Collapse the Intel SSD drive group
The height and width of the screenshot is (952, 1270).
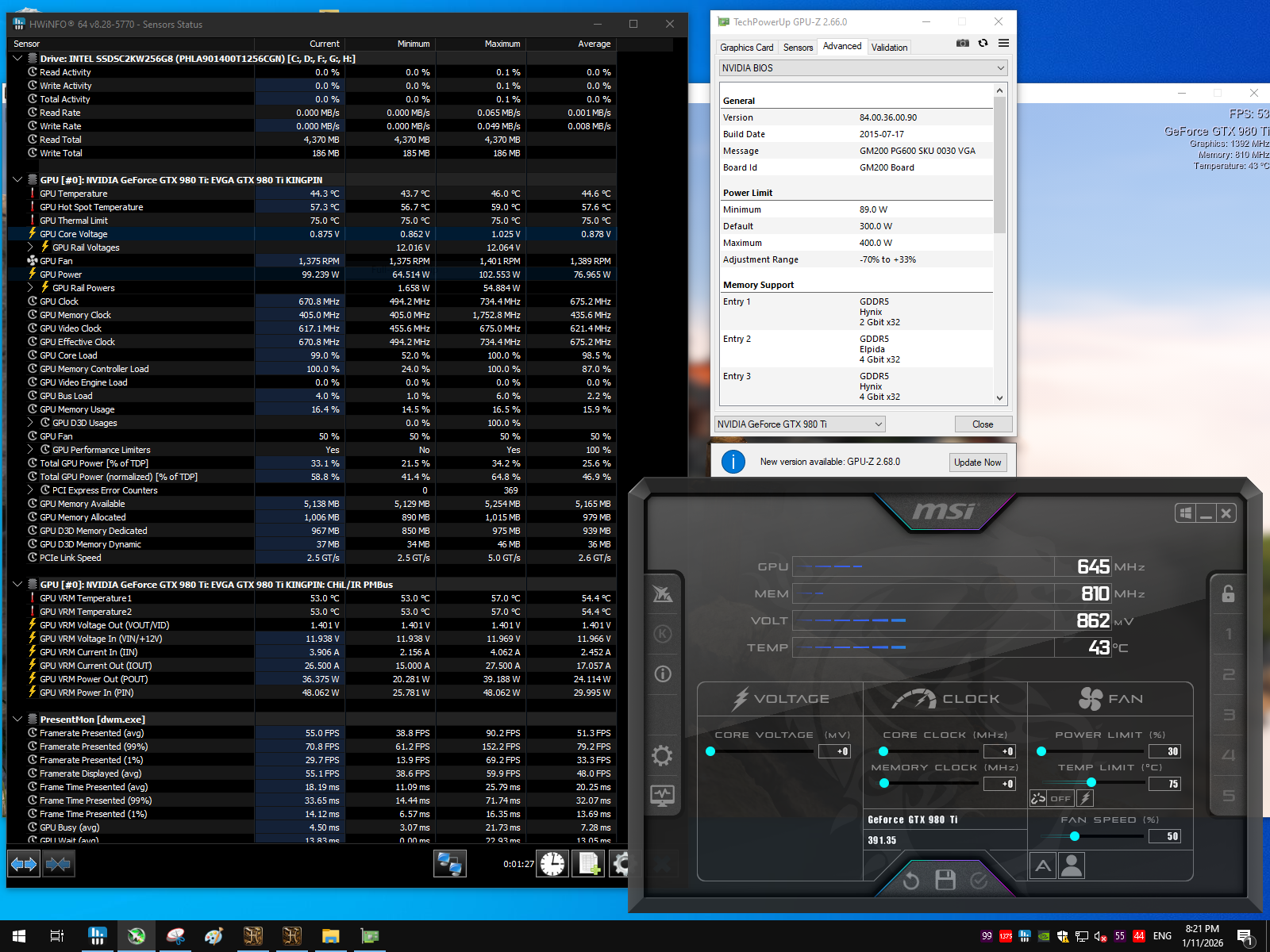pos(17,58)
